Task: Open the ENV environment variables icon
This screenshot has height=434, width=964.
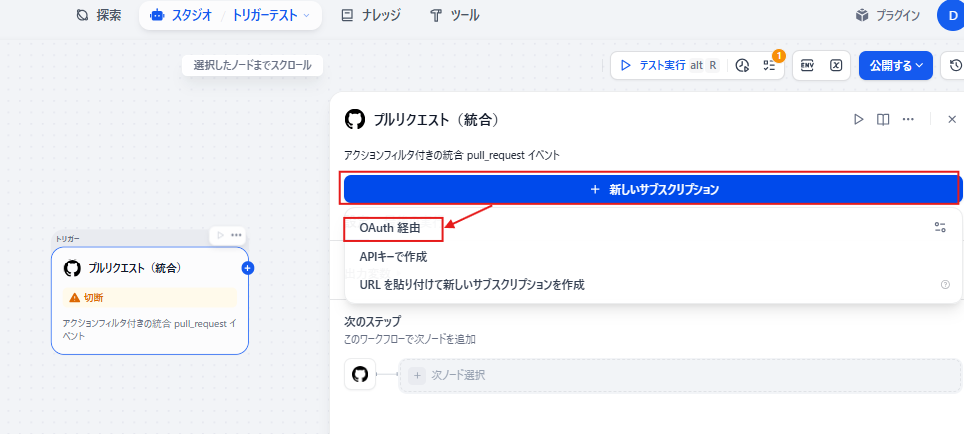Action: pos(807,65)
